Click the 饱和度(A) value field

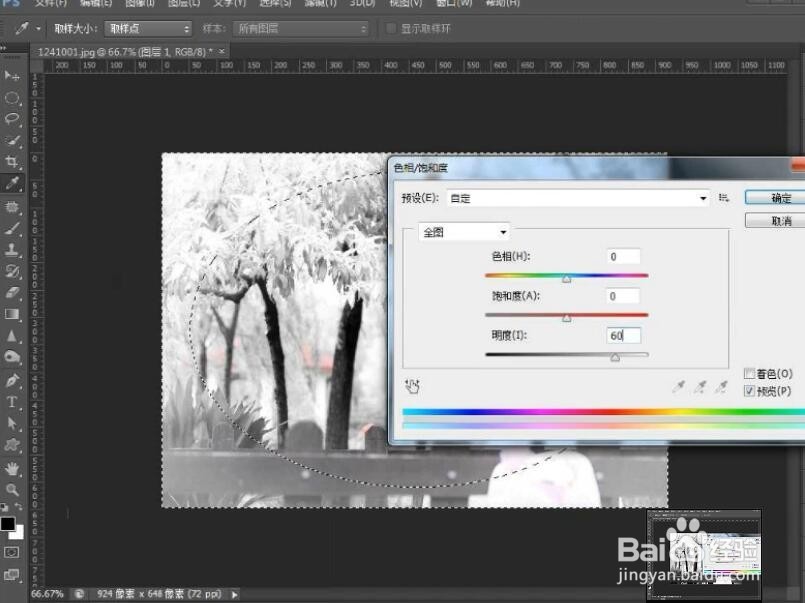coord(623,296)
